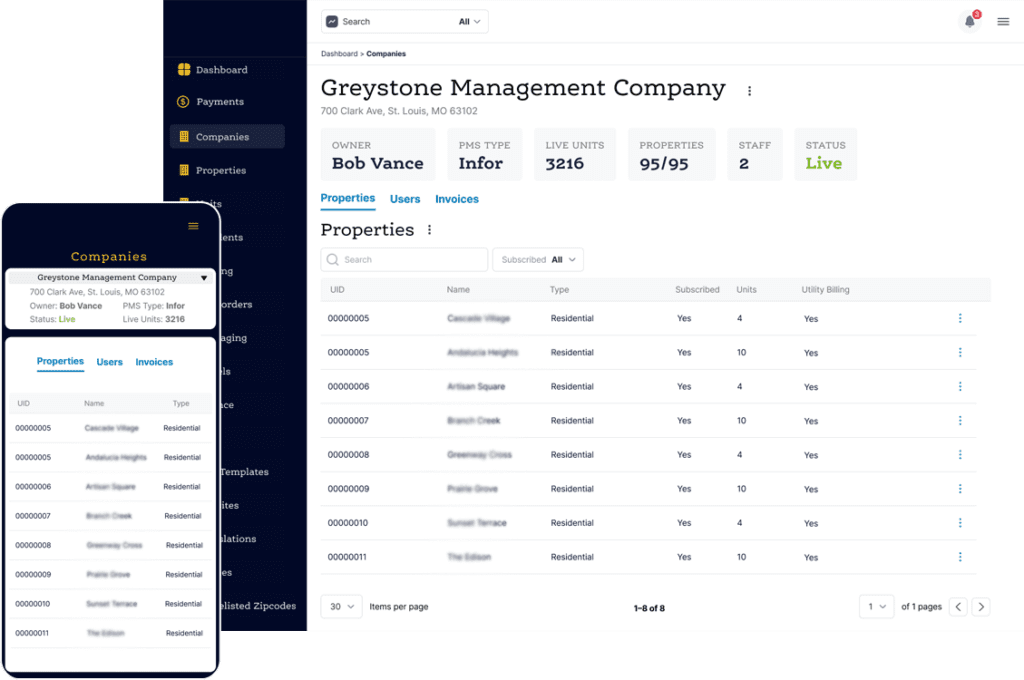The height and width of the screenshot is (680, 1024).
Task: Switch to the Users tab in the desktop view
Action: [x=405, y=199]
